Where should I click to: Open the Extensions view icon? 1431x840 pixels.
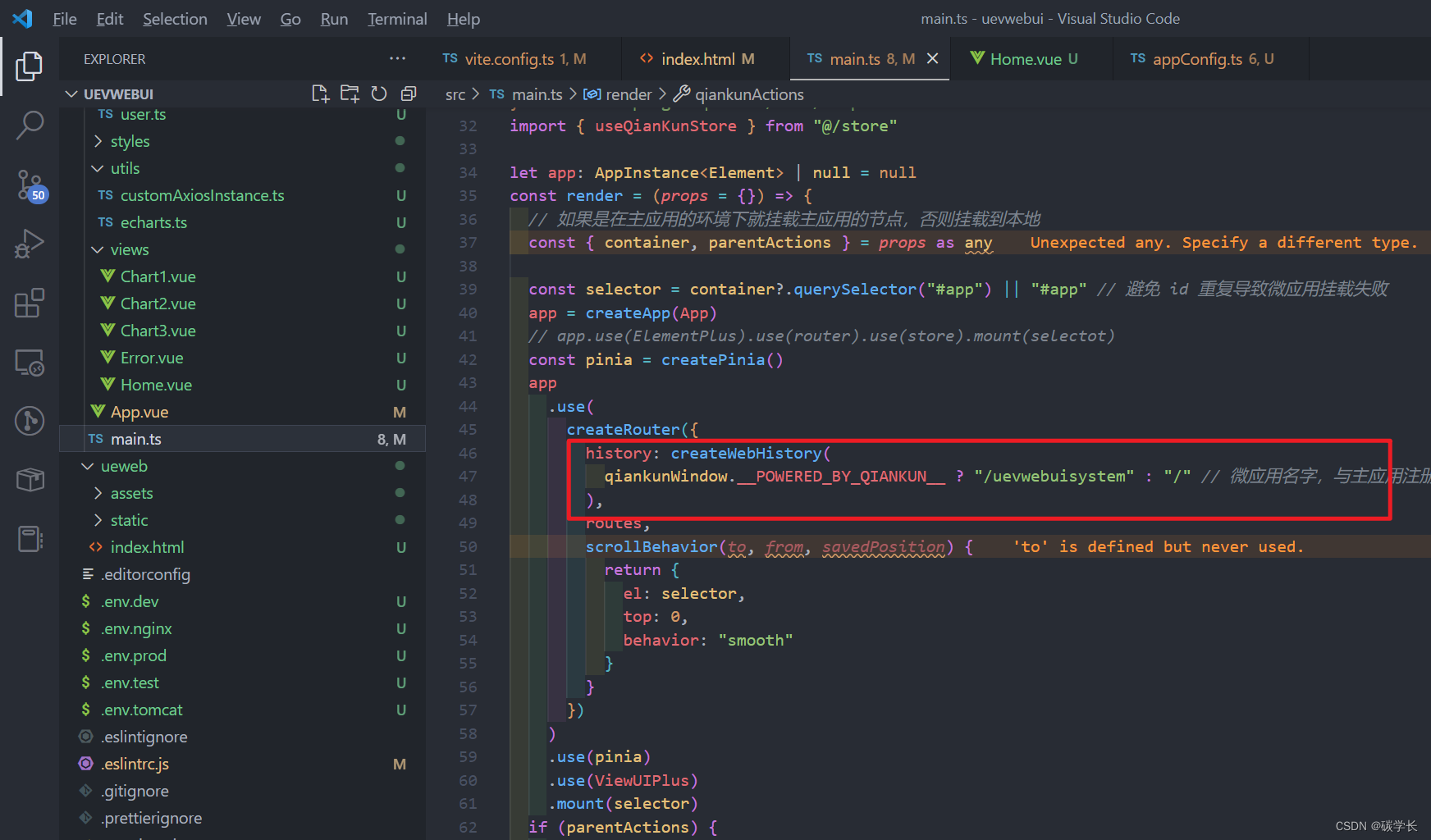[30, 303]
